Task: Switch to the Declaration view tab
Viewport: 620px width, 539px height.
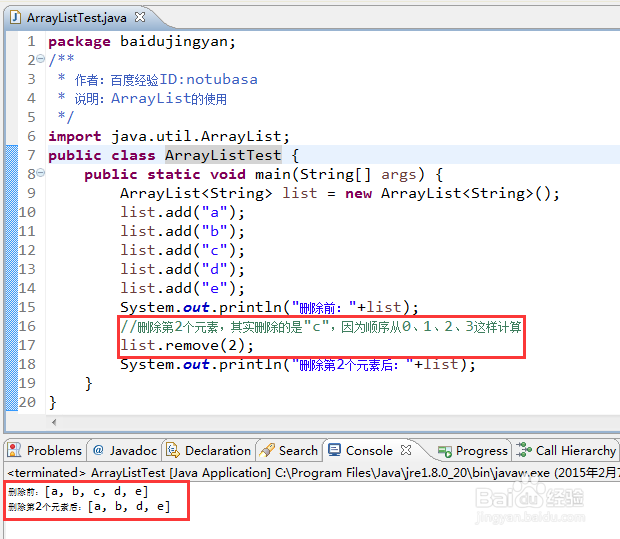Action: (x=209, y=450)
